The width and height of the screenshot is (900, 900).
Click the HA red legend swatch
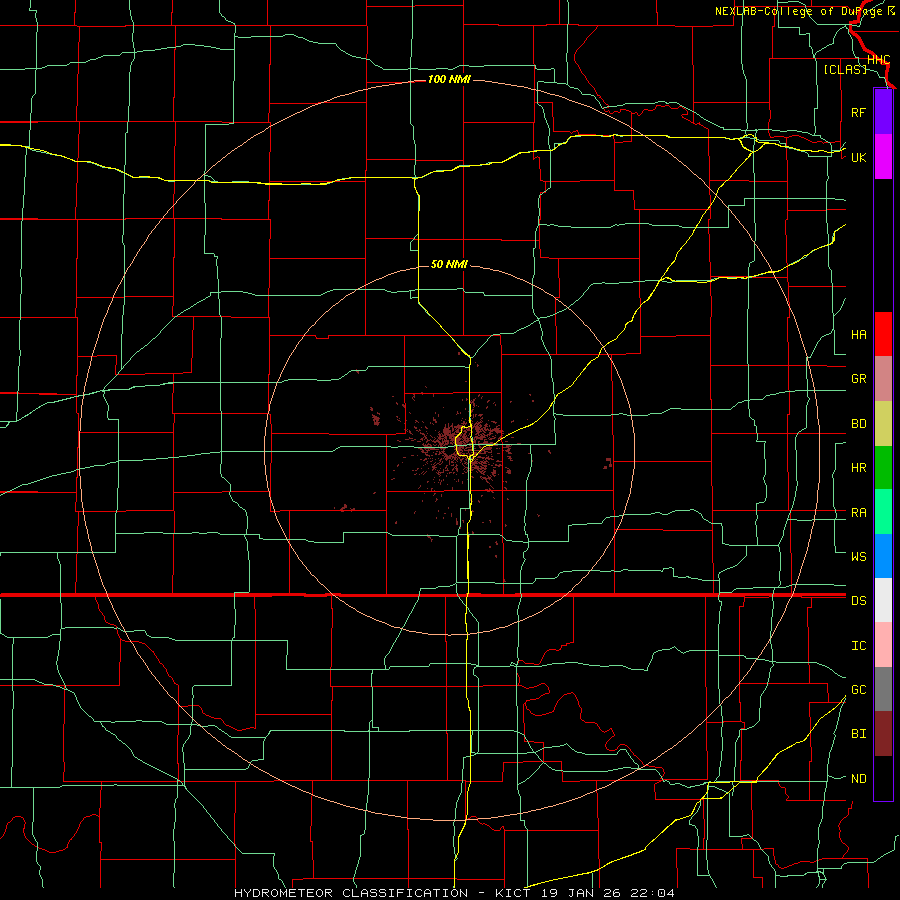pos(883,334)
